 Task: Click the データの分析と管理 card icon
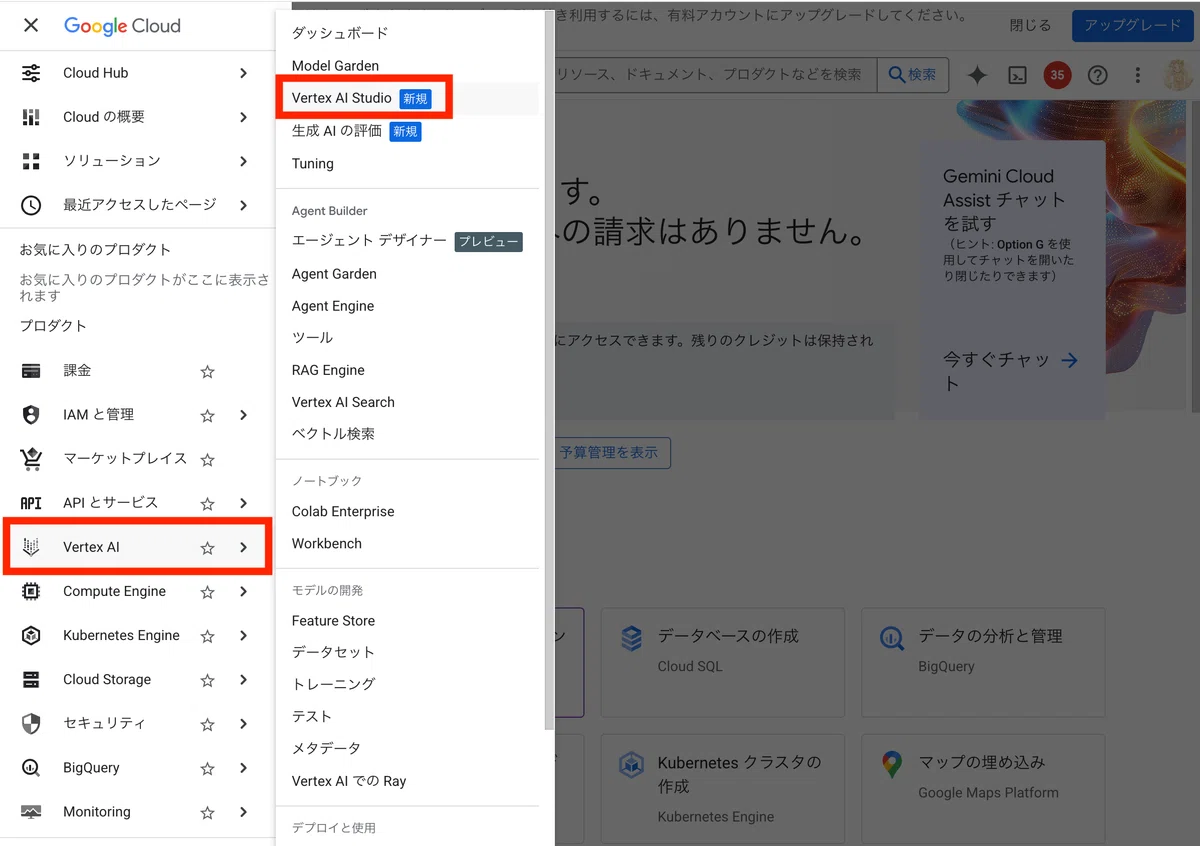891,638
